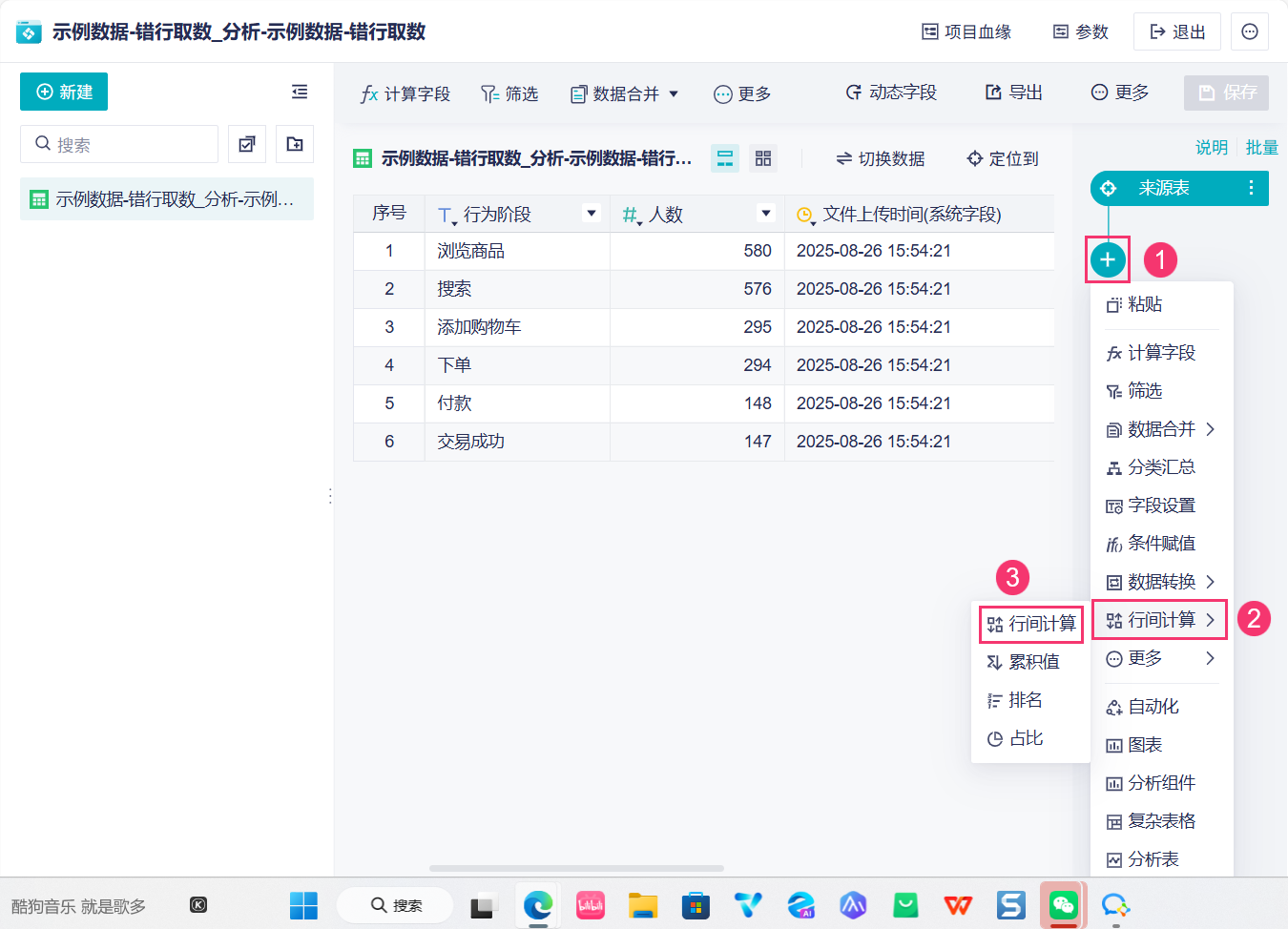Viewport: 1288px width, 929px height.
Task: Click the 人数 number type icon
Action: coord(632,216)
